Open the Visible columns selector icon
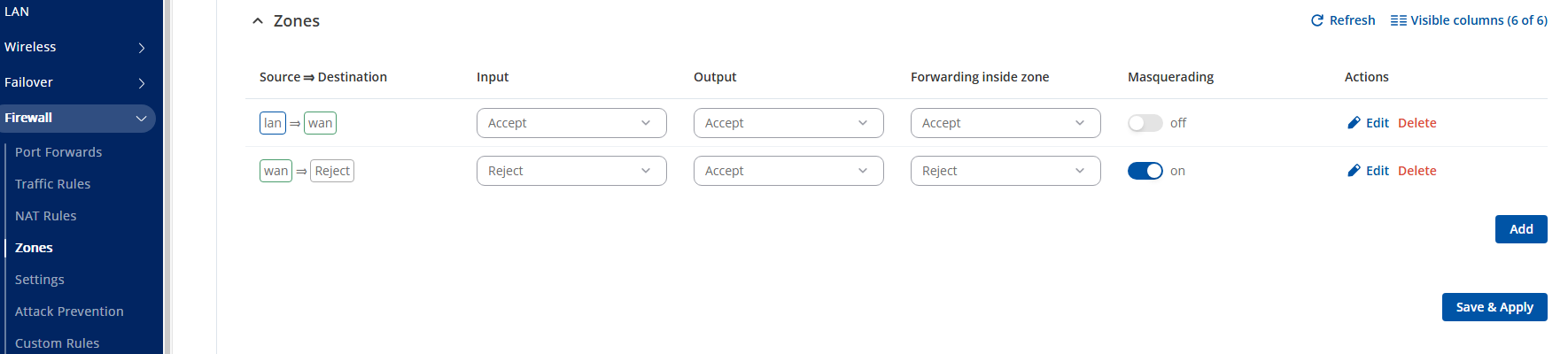This screenshot has height=354, width=1568. 1398,20
